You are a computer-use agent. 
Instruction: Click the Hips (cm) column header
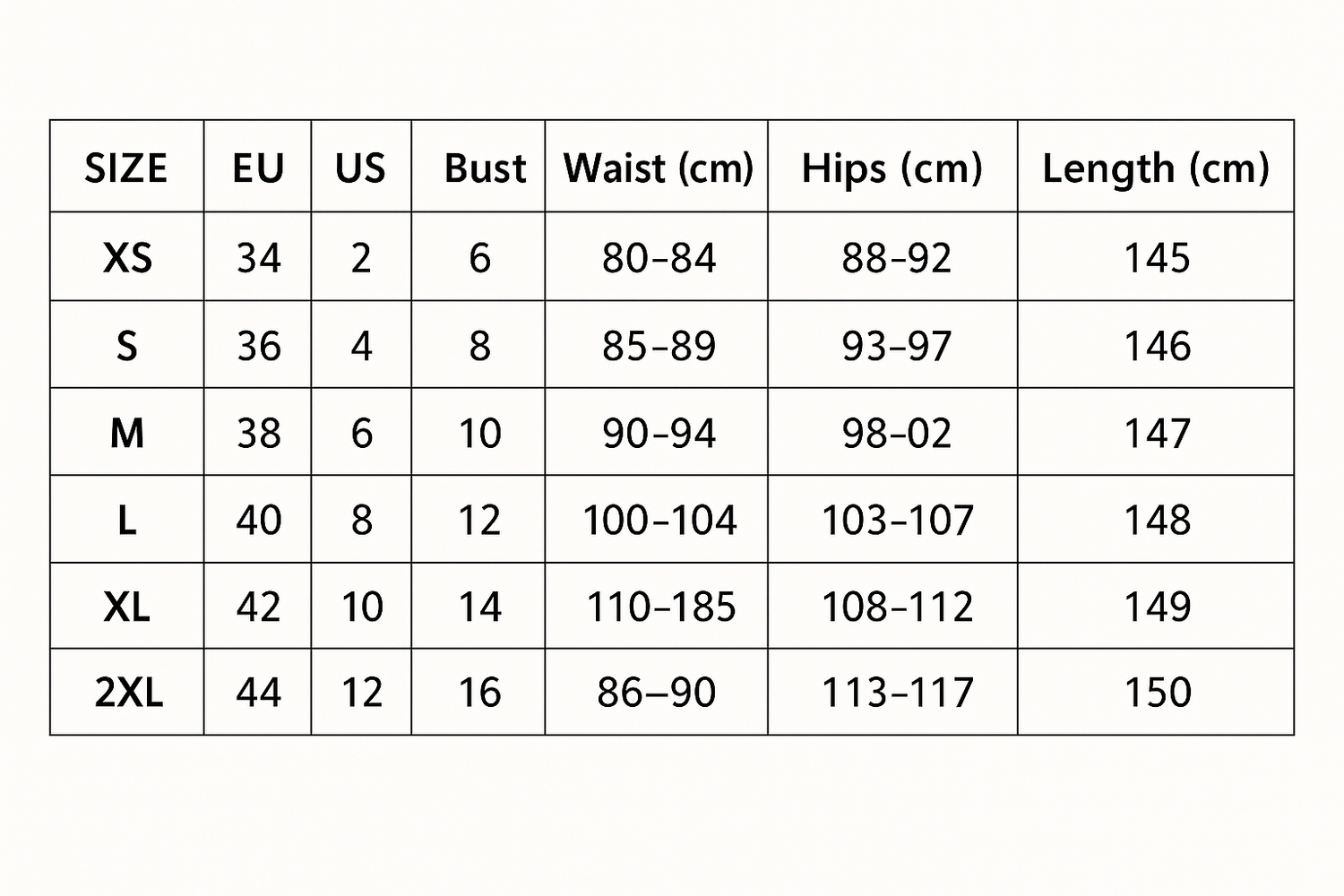892,168
